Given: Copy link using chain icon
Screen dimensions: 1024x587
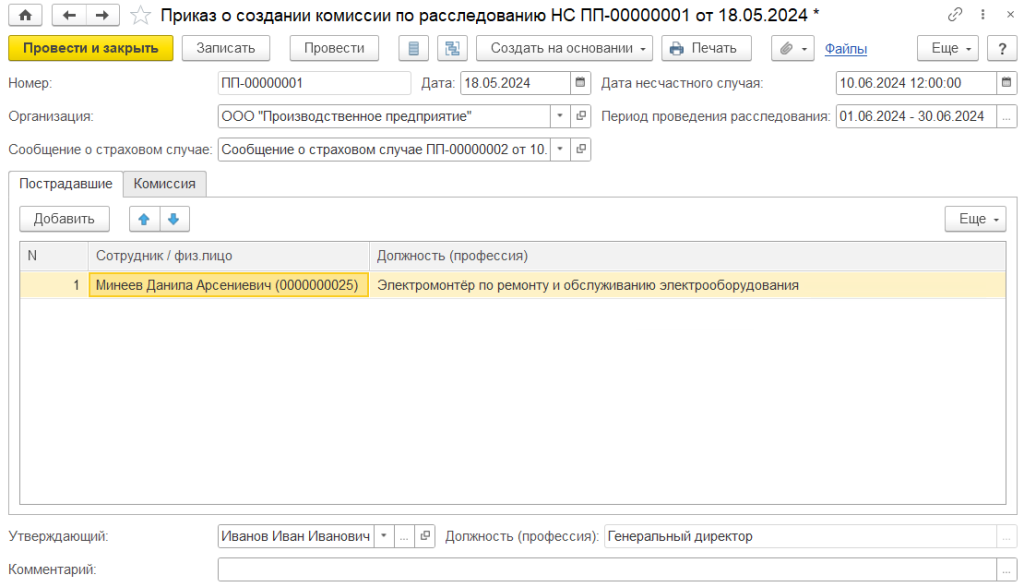Looking at the screenshot, I should (956, 15).
